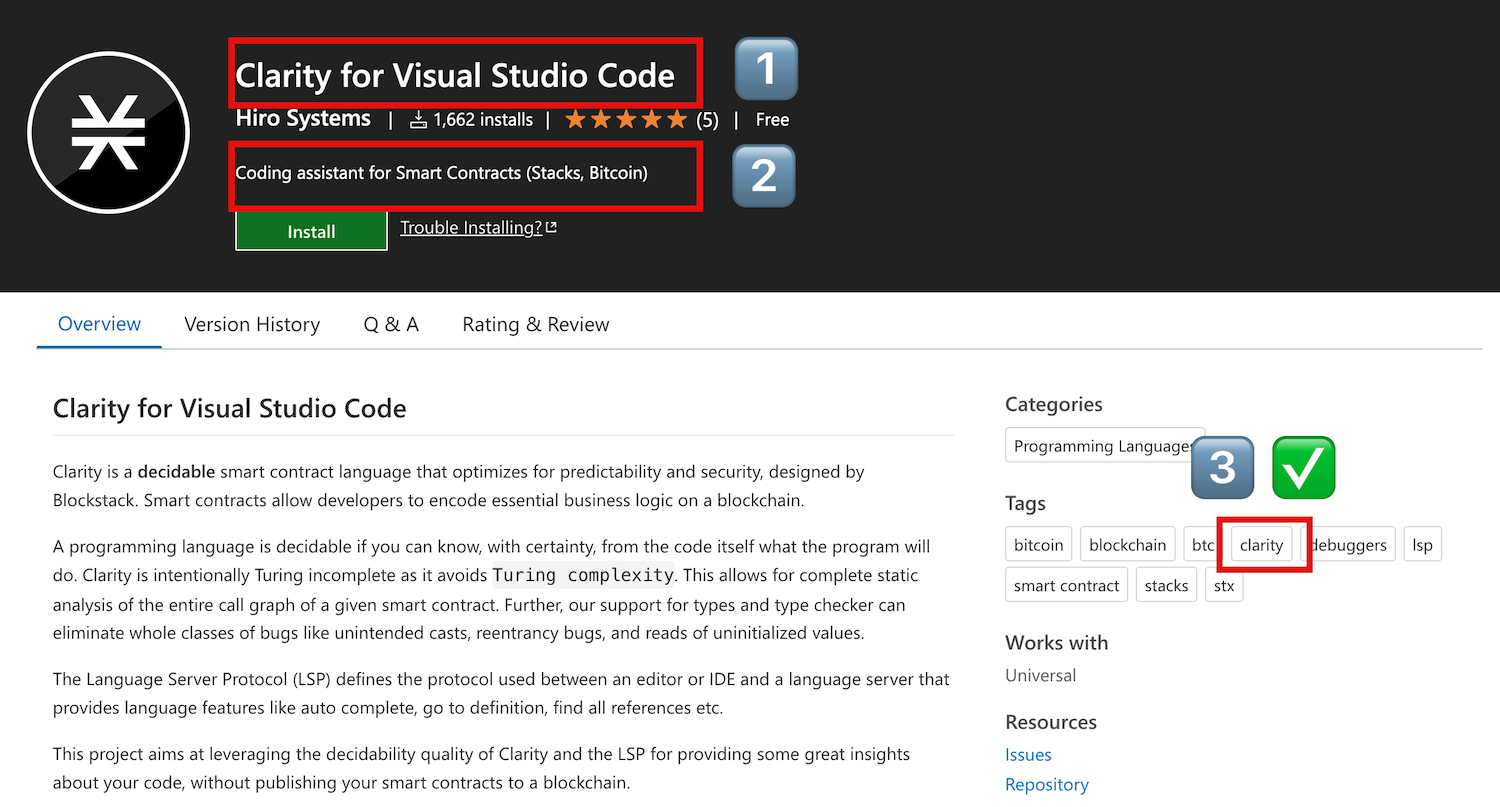Click the external link icon beside Trouble Installing
Viewport: 1500px width, 807px height.
[551, 226]
